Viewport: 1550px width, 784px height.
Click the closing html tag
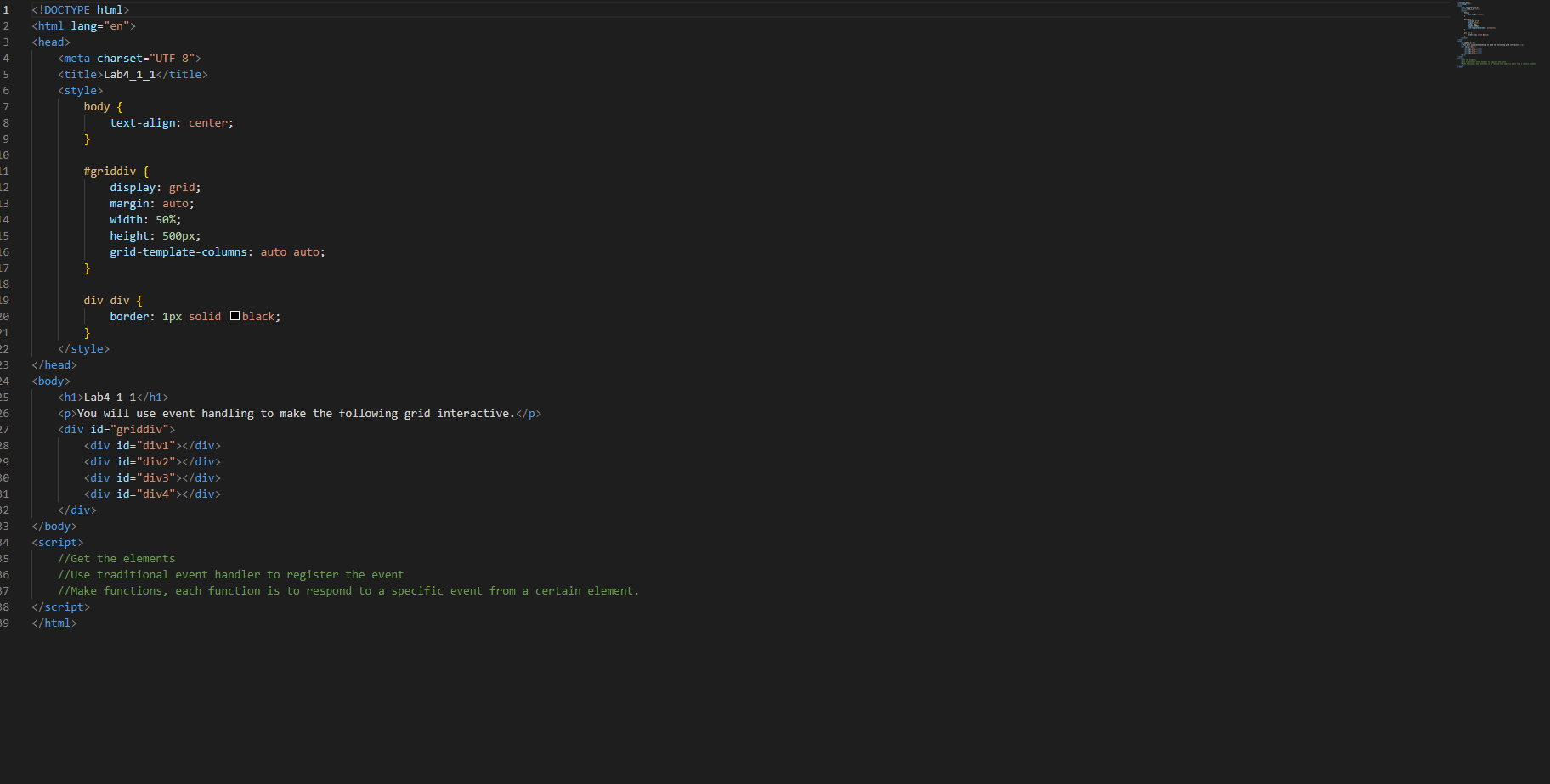[x=54, y=623]
